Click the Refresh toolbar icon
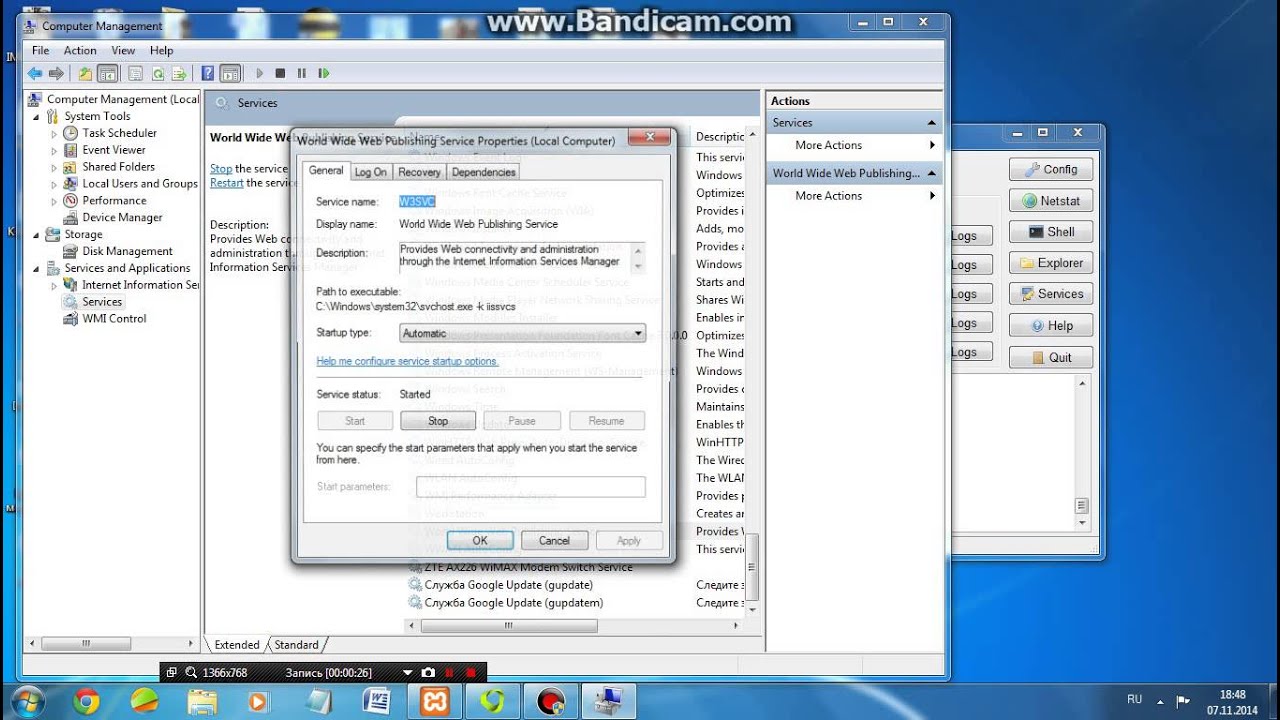The width and height of the screenshot is (1280, 720). 157,73
